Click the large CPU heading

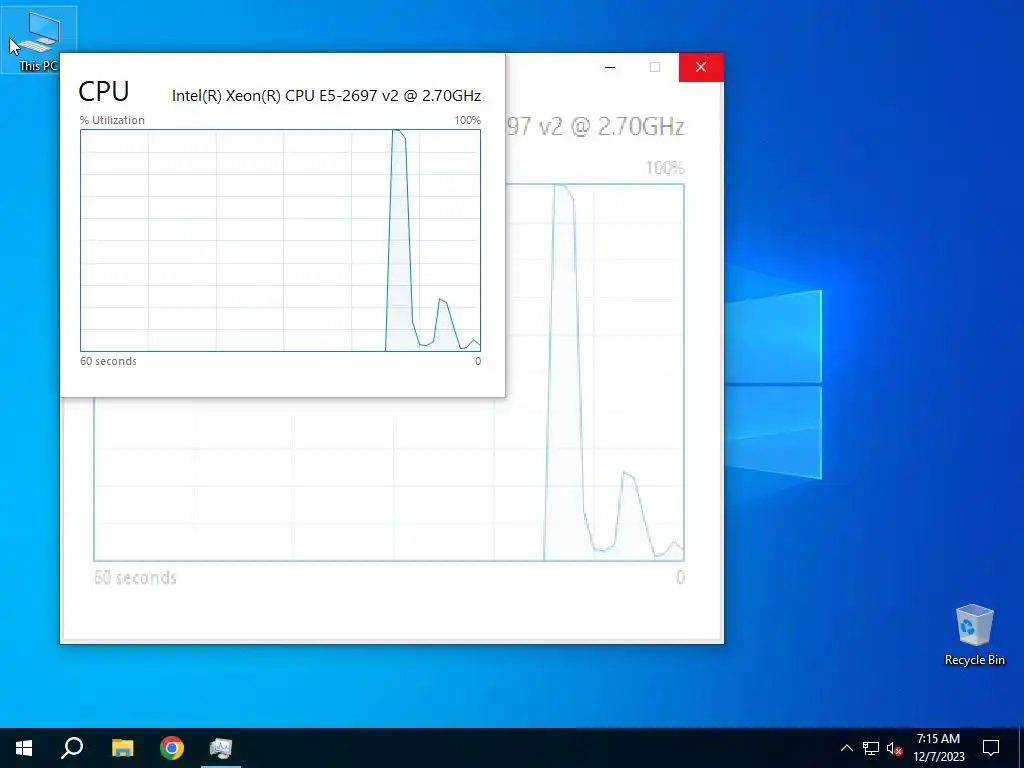(x=104, y=91)
